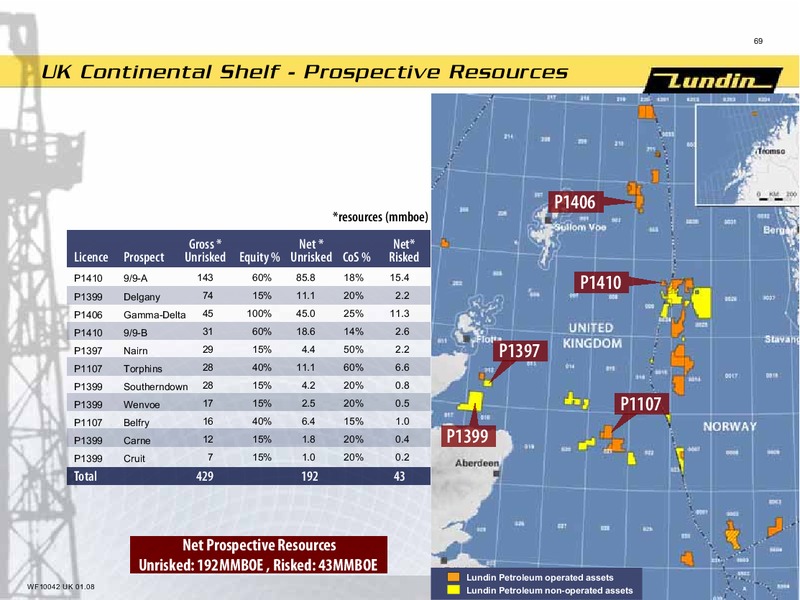The height and width of the screenshot is (600, 800).
Task: Click 'Lundin Petroleum operated assets' legend text
Action: click(x=540, y=578)
